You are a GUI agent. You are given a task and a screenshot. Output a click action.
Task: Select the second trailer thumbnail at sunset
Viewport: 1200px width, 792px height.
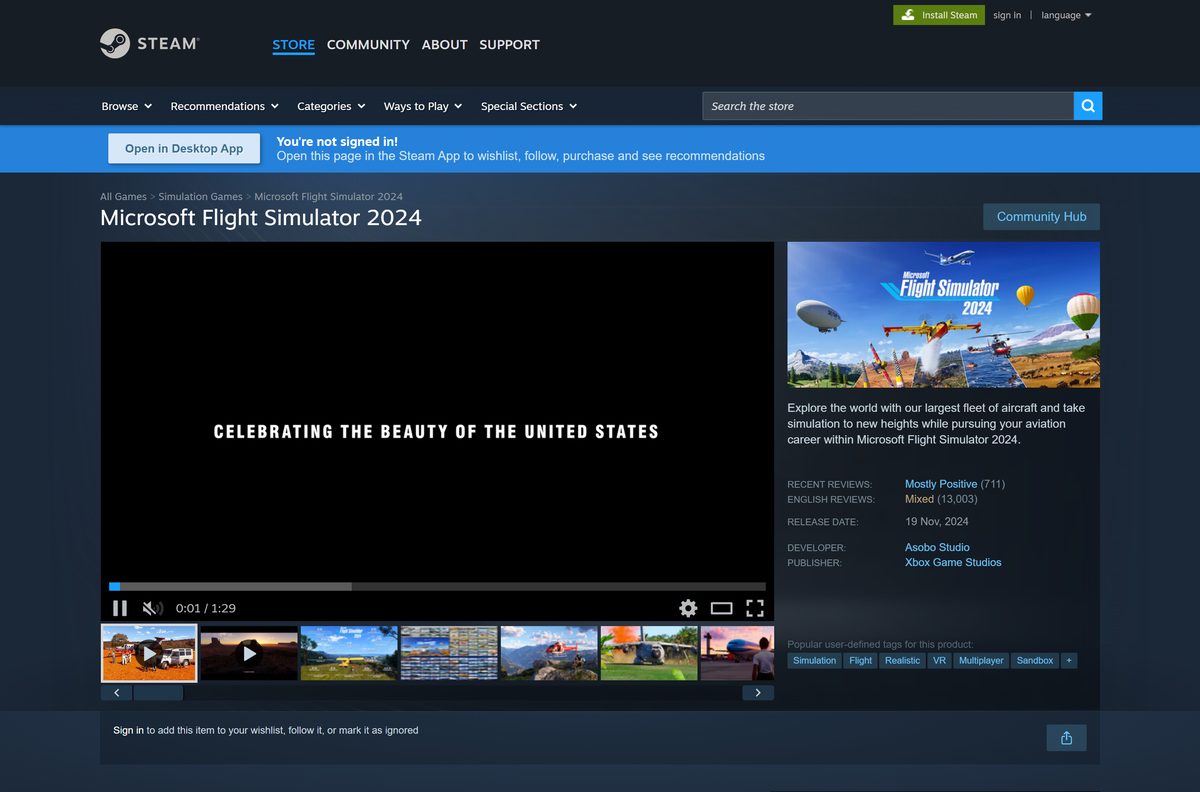tap(249, 653)
